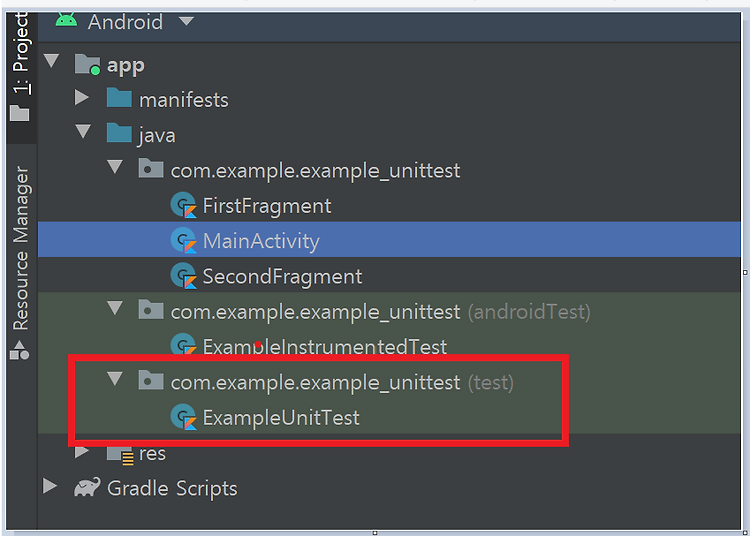Click the java folder icon

pos(119,133)
